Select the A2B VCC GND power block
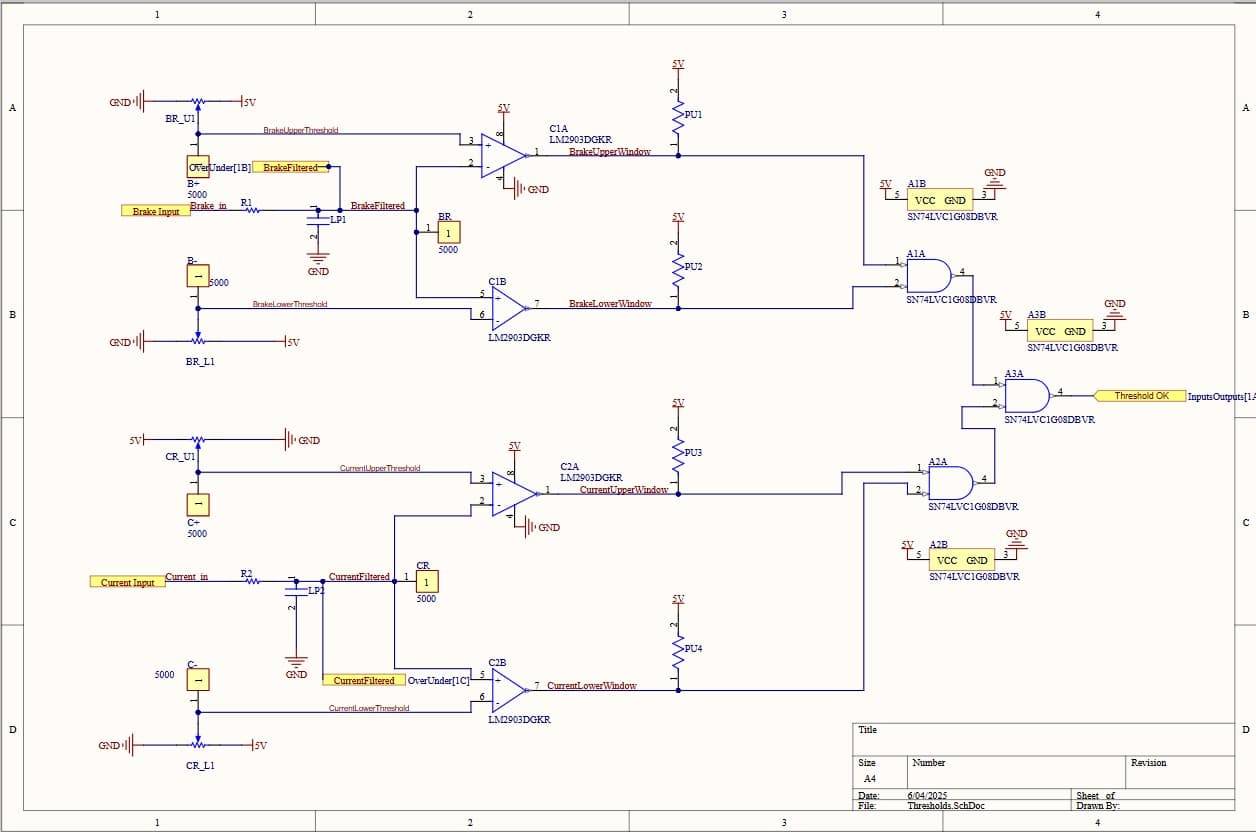The image size is (1256, 832). click(962, 560)
